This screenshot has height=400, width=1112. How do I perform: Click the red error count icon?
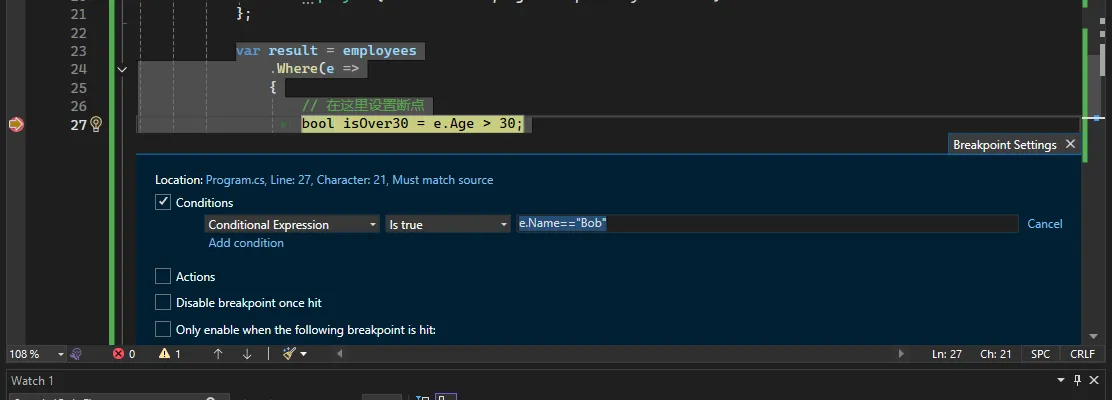coord(118,353)
